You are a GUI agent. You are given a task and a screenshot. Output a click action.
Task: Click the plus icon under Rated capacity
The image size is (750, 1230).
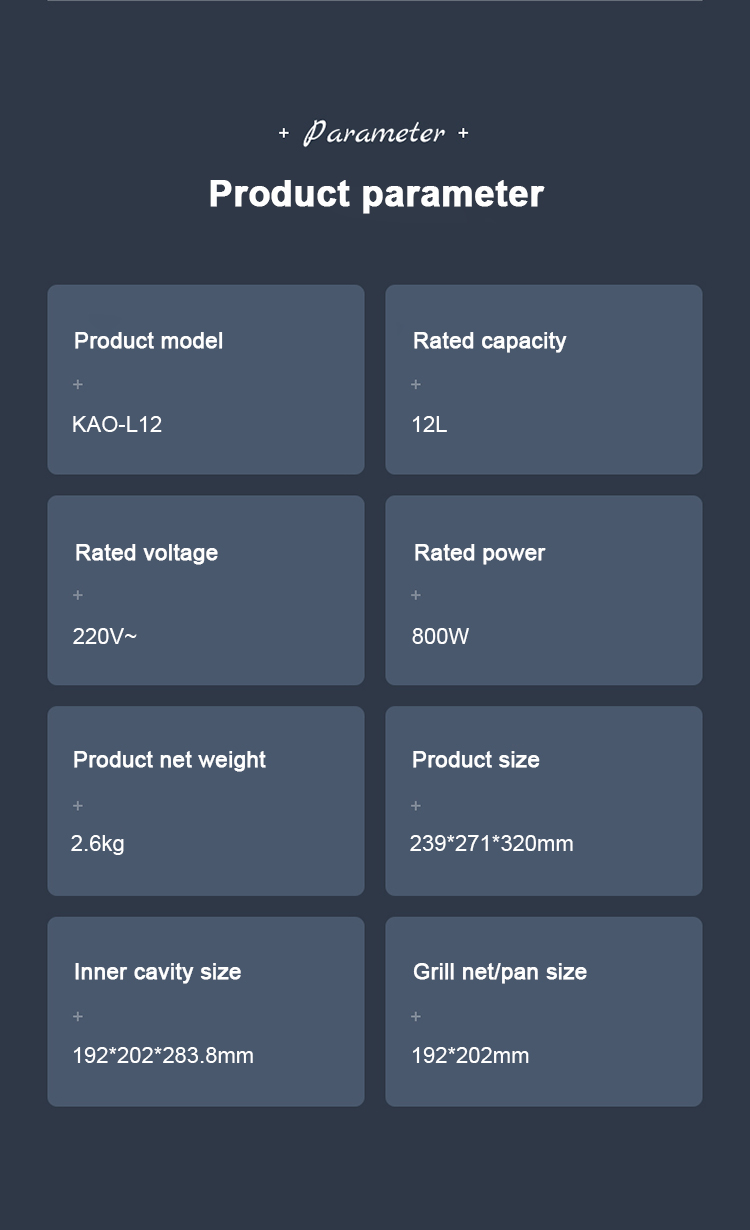tap(416, 384)
